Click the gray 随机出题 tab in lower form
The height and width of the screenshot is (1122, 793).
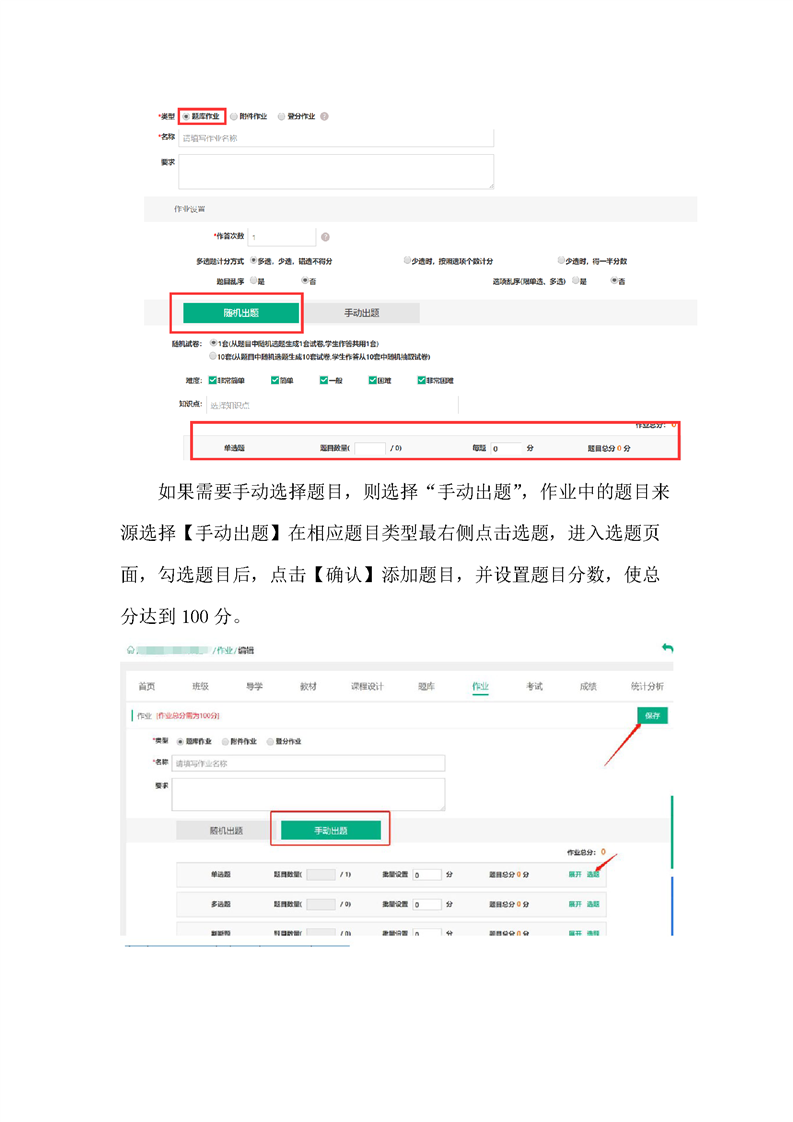click(225, 830)
